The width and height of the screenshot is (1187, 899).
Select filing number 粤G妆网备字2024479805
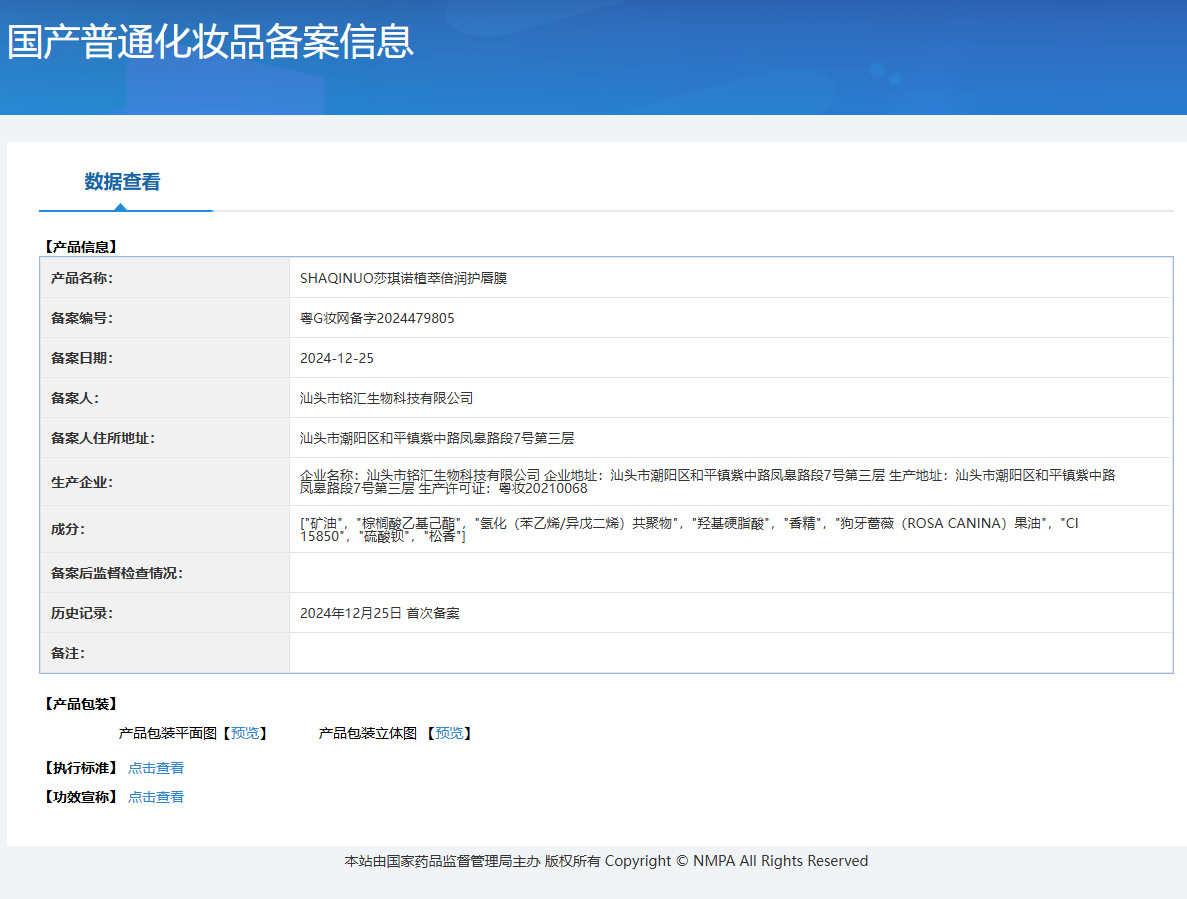pos(377,319)
